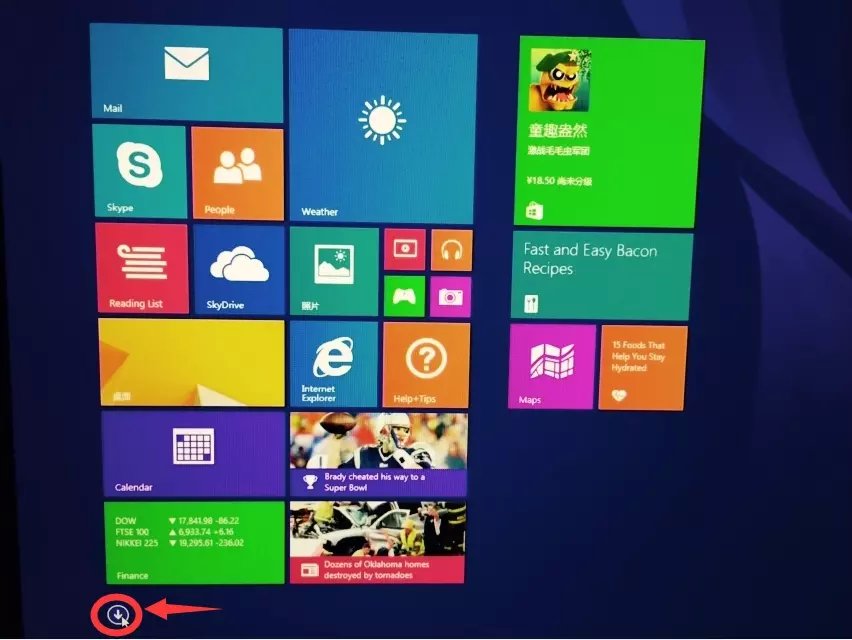Open the News tile about Oklahoma tornadoes
The height and width of the screenshot is (640, 852).
[378, 542]
